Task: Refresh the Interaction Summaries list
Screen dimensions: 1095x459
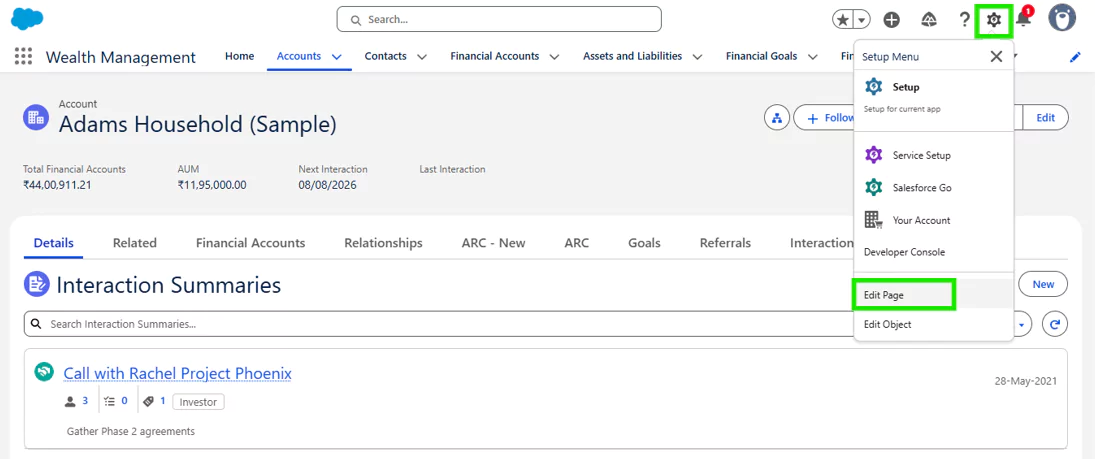Action: coord(1055,324)
